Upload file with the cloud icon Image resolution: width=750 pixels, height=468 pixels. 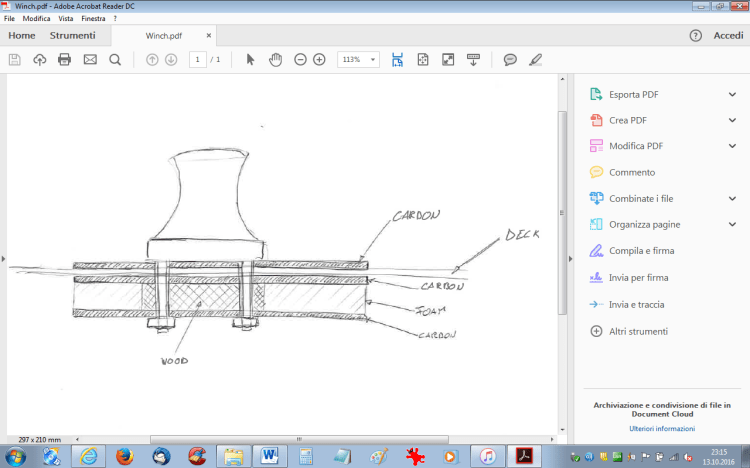pyautogui.click(x=40, y=60)
